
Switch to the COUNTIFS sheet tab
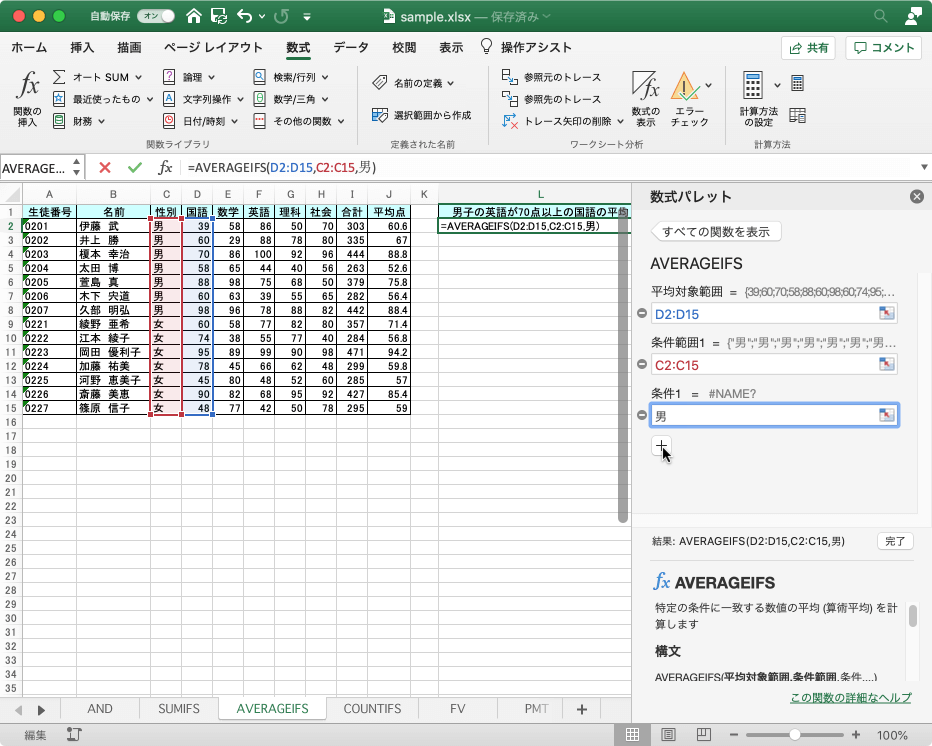(x=372, y=709)
